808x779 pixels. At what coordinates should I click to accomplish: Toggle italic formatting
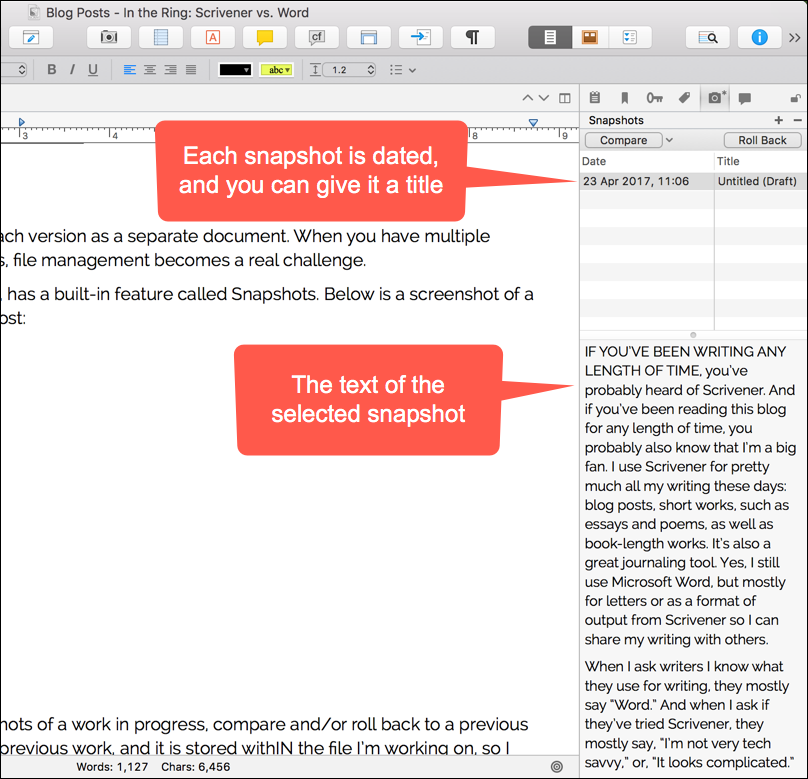coord(72,70)
